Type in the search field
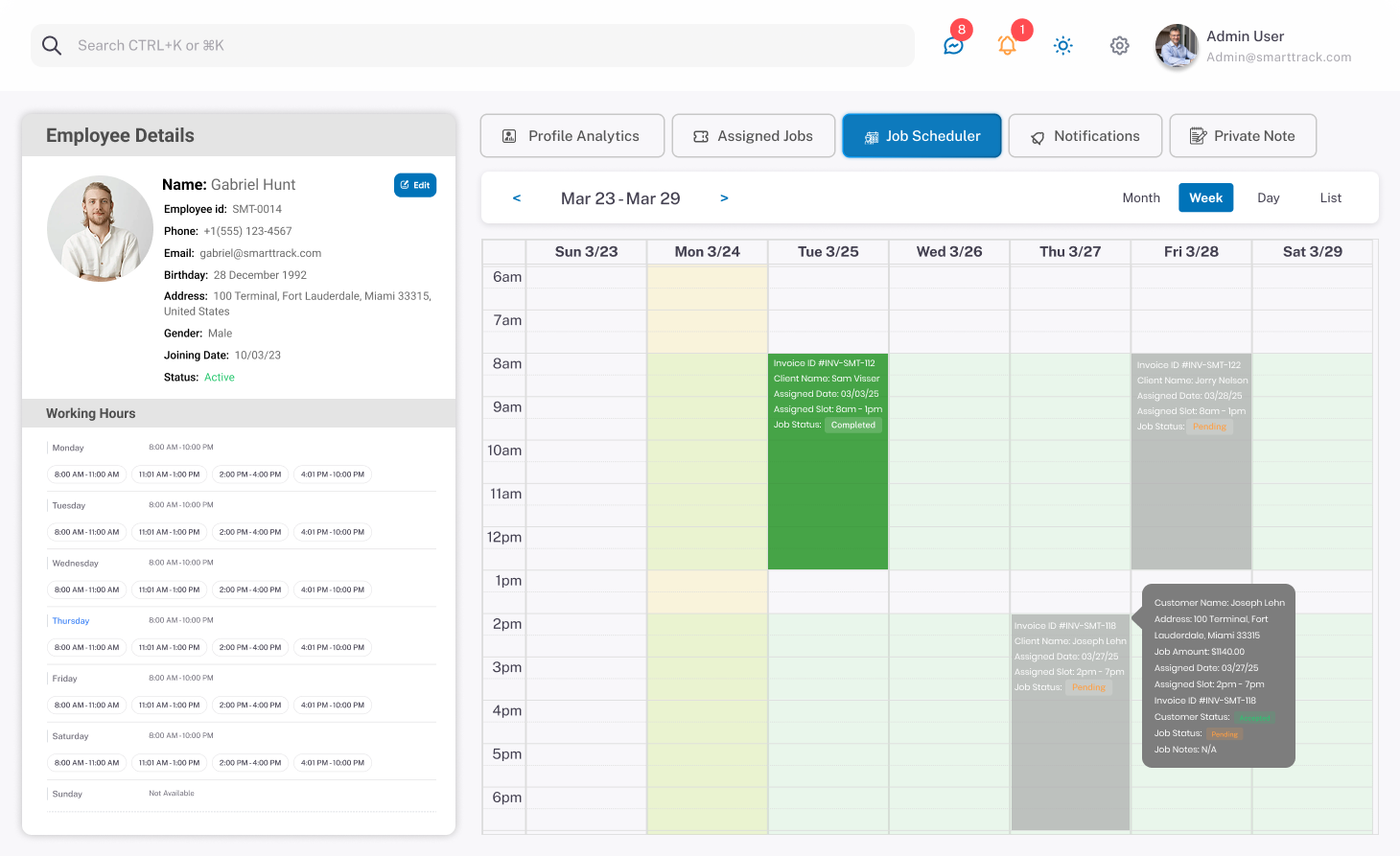The image size is (1400, 856). [479, 46]
